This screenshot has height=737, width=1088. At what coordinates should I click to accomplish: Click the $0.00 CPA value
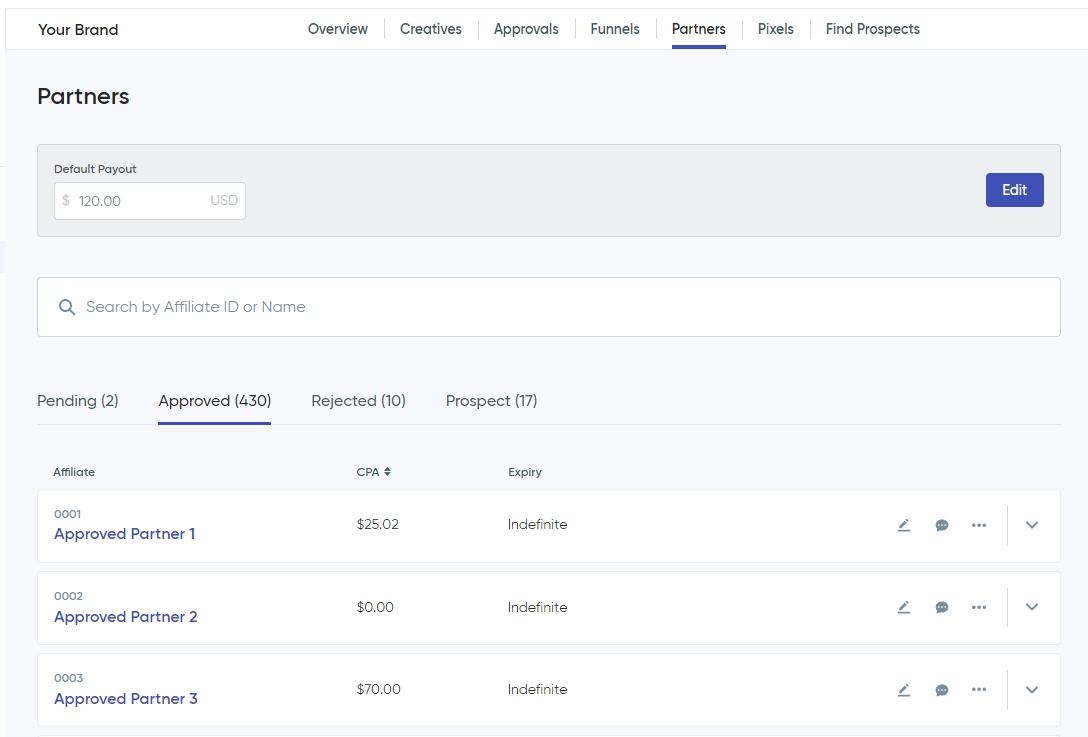pyautogui.click(x=375, y=607)
